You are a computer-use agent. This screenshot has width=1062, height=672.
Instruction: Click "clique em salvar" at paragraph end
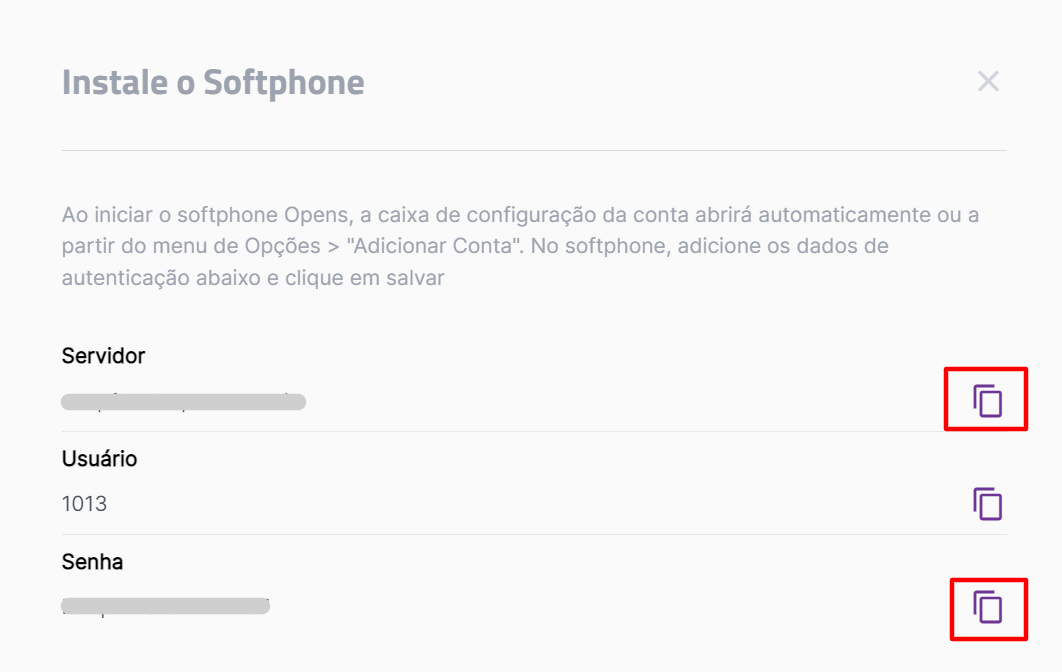point(364,278)
